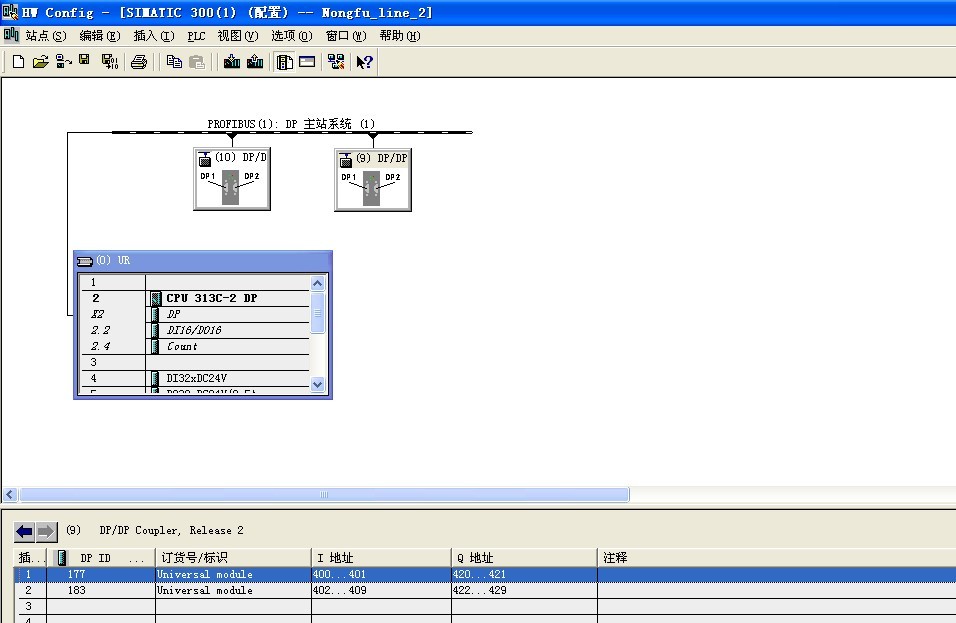The height and width of the screenshot is (623, 956).
Task: Click the Paste toolbar icon
Action: pos(197,62)
